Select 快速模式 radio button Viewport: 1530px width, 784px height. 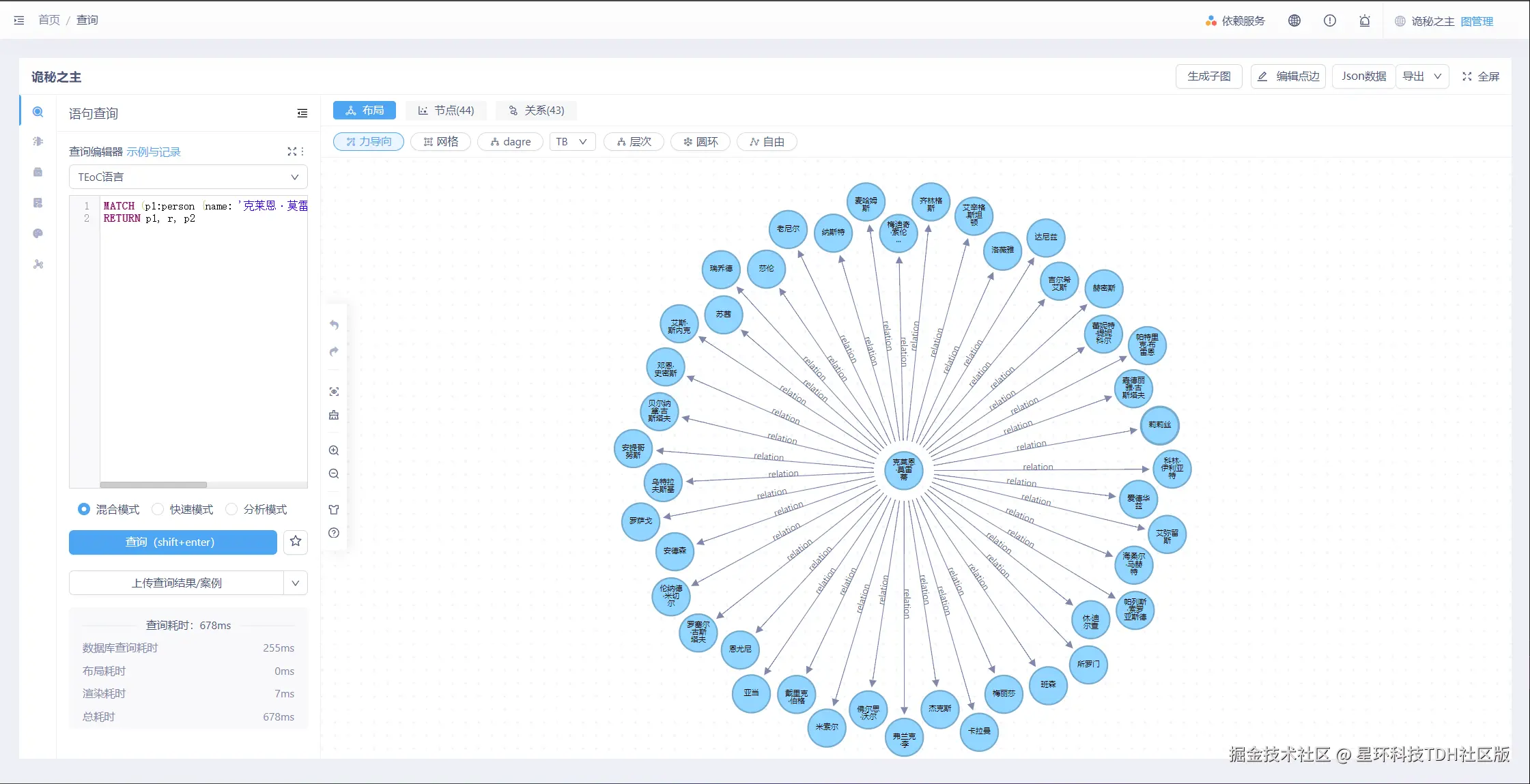[158, 509]
